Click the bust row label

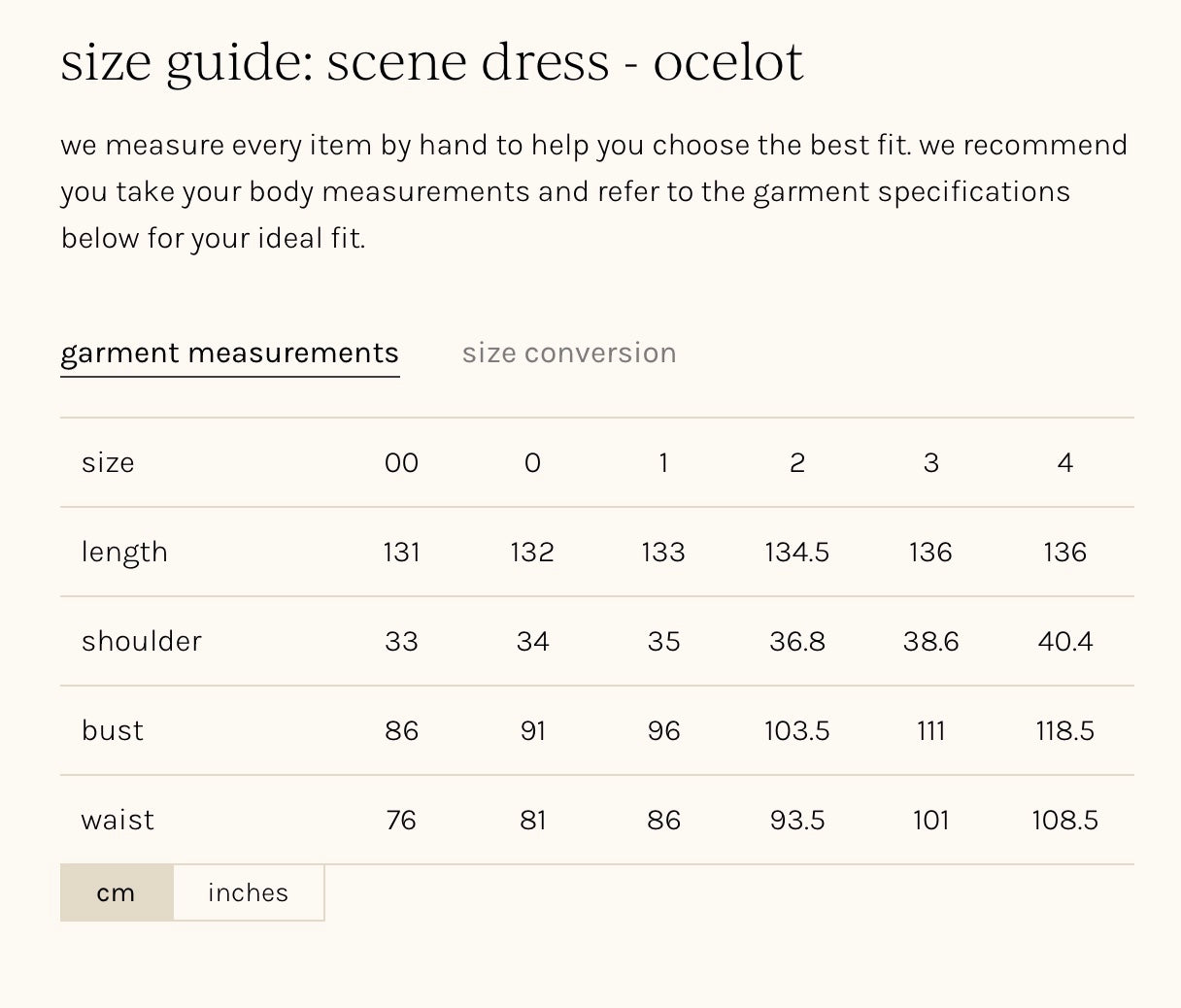pos(113,730)
